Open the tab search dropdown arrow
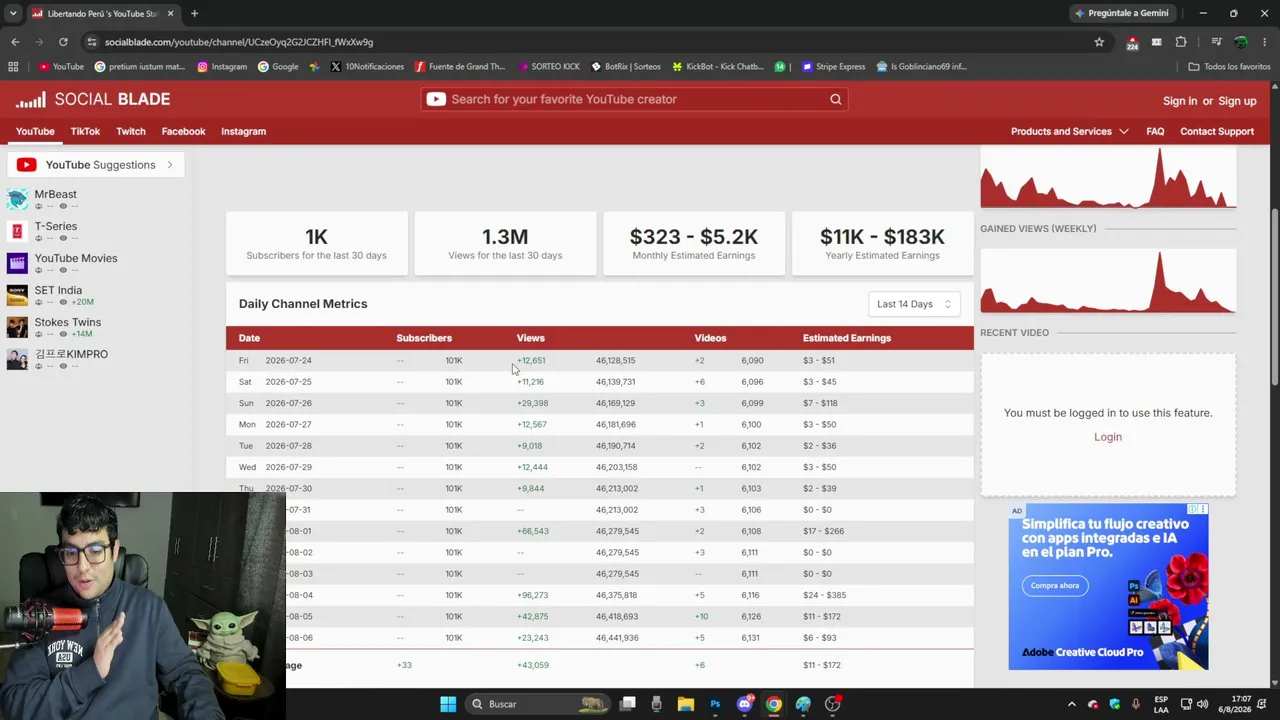This screenshot has width=1280, height=720. point(13,13)
